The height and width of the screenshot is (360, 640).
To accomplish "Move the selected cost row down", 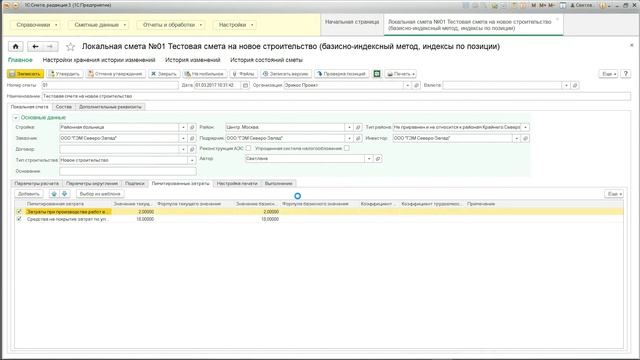I will (x=64, y=194).
